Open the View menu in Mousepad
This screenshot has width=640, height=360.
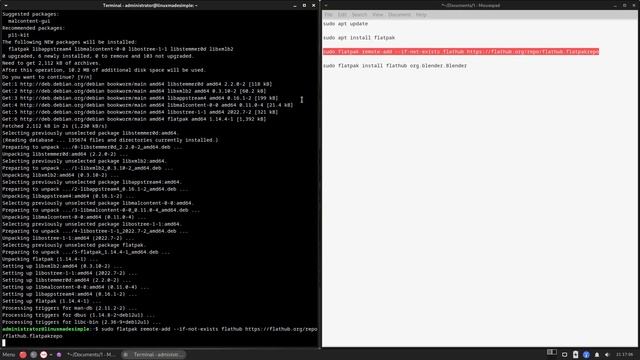[378, 15]
